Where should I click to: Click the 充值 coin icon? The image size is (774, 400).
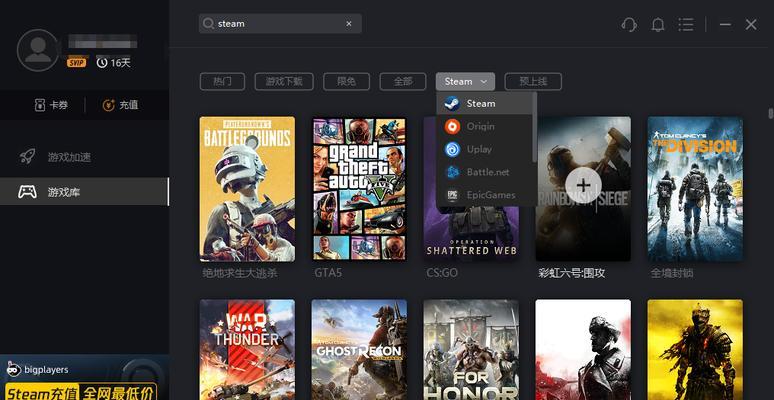click(x=109, y=105)
